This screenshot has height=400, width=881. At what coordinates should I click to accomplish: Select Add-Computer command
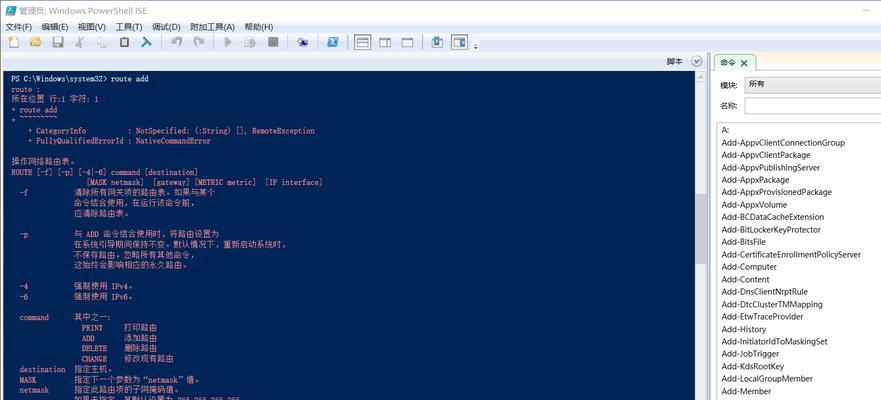point(749,267)
